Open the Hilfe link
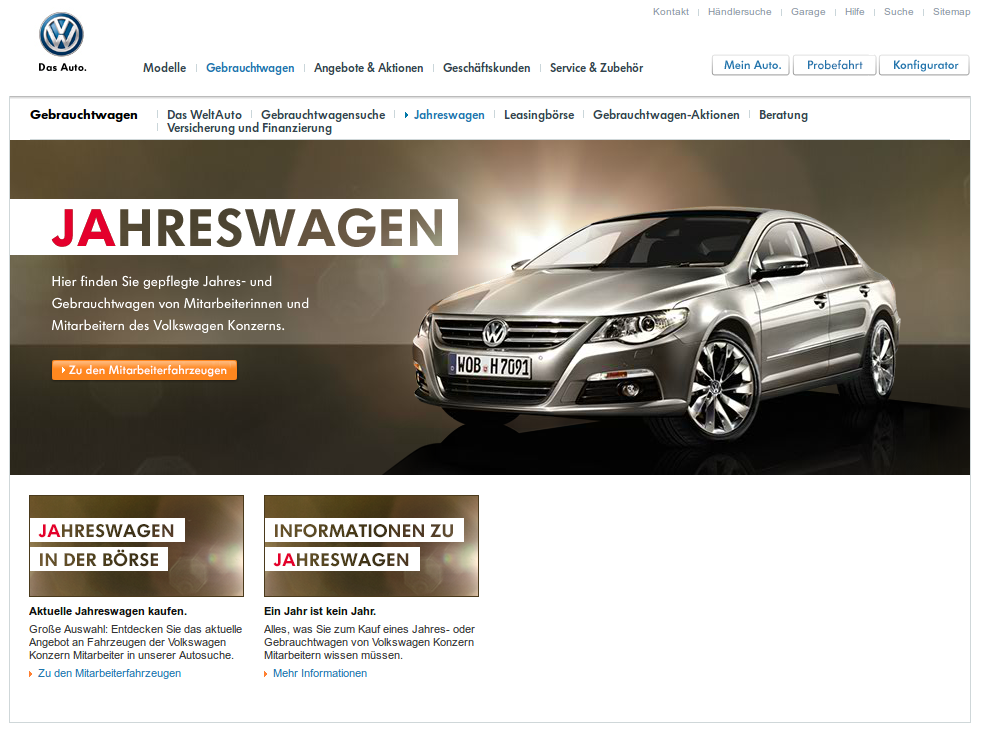This screenshot has height=735, width=981. 855,12
